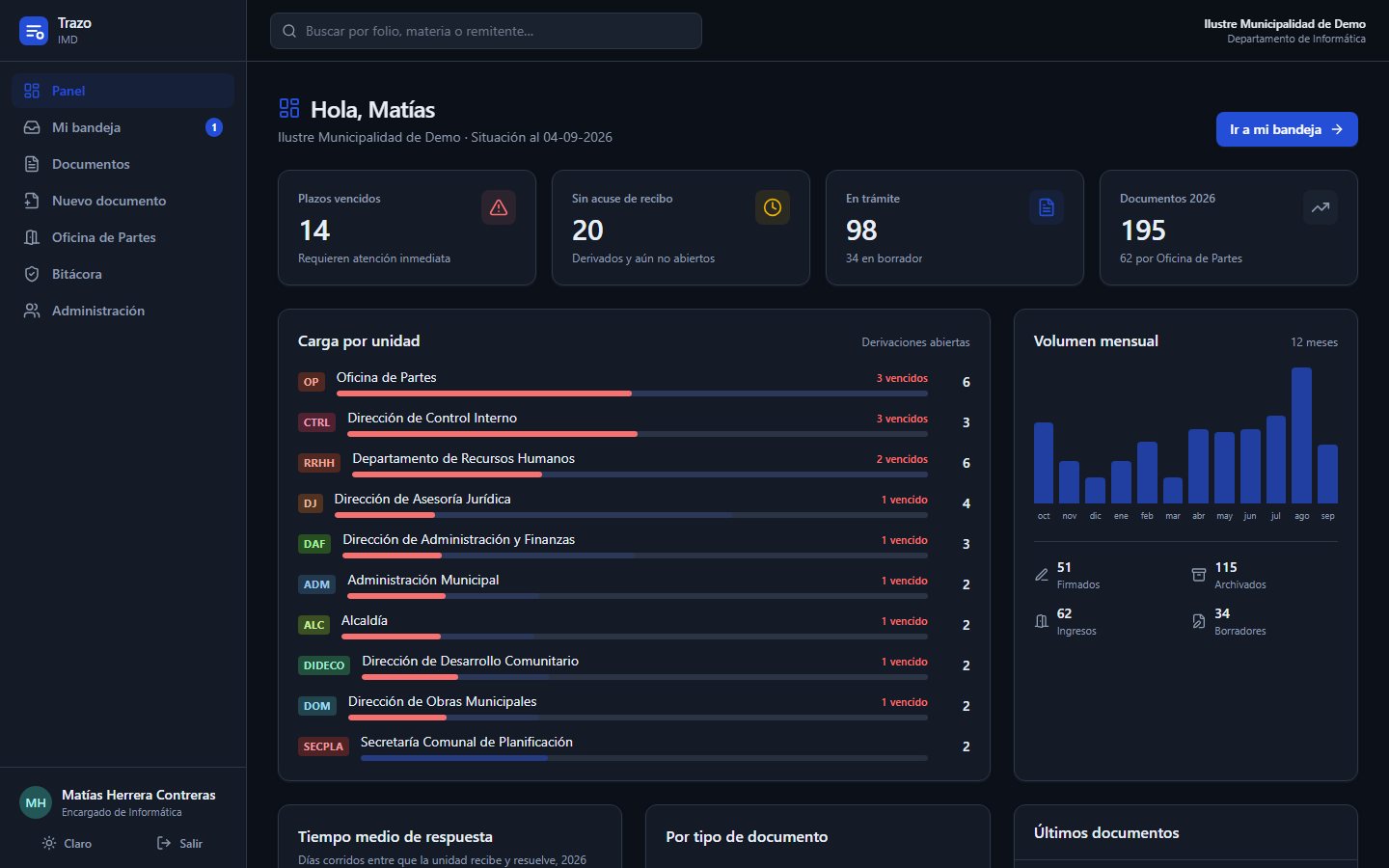Screen dimensions: 1389x868
Task: Click the ago bar in Volumen mensual chart
Action: point(1301,435)
